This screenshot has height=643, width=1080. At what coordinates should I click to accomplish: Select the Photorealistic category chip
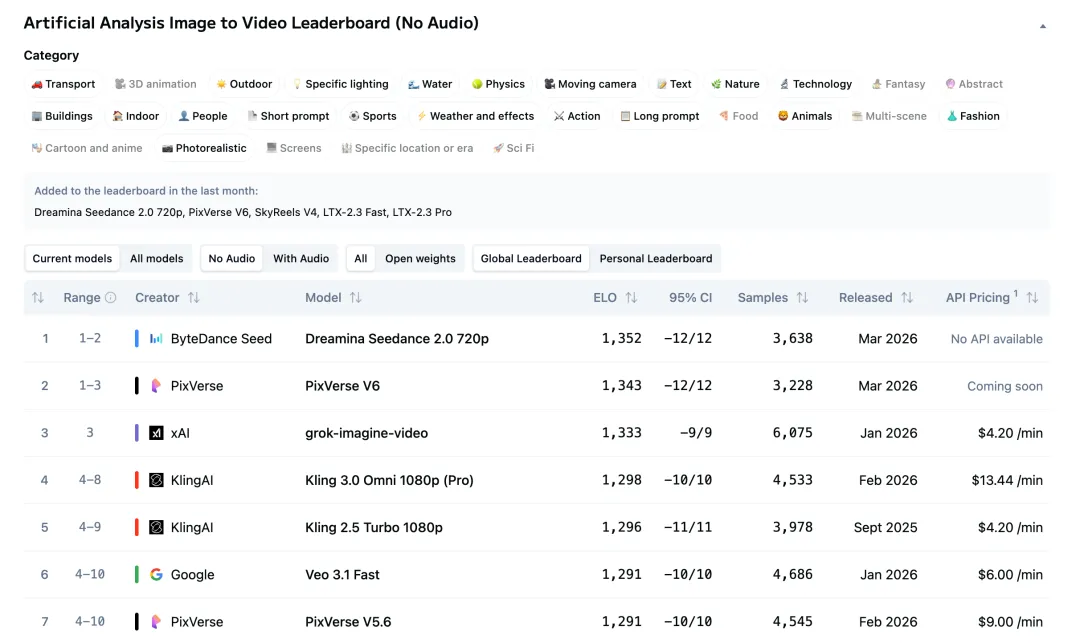pyautogui.click(x=204, y=148)
